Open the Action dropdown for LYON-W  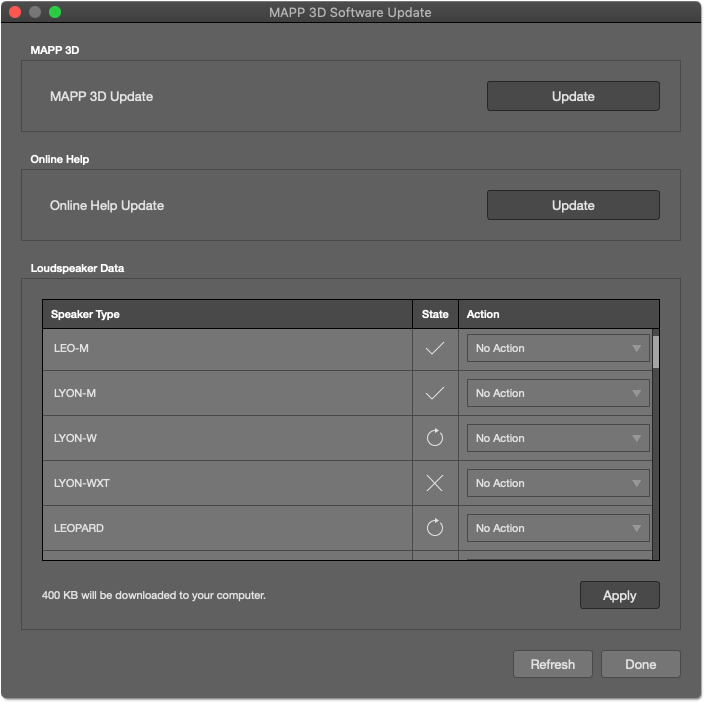(x=558, y=438)
